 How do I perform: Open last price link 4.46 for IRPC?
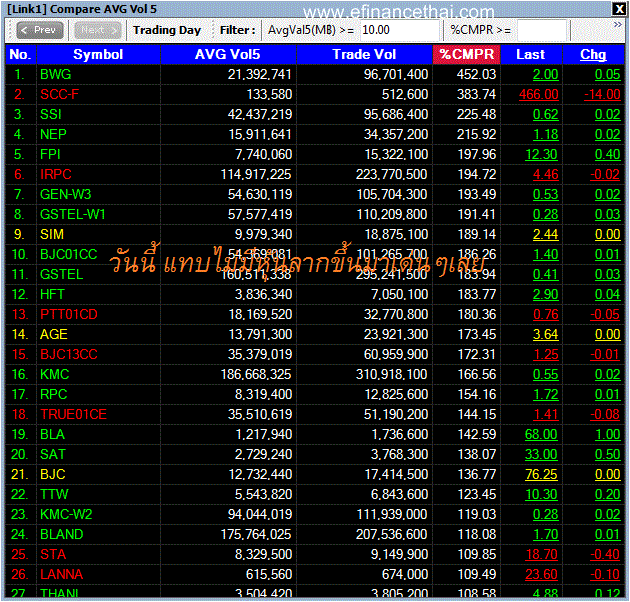(546, 174)
